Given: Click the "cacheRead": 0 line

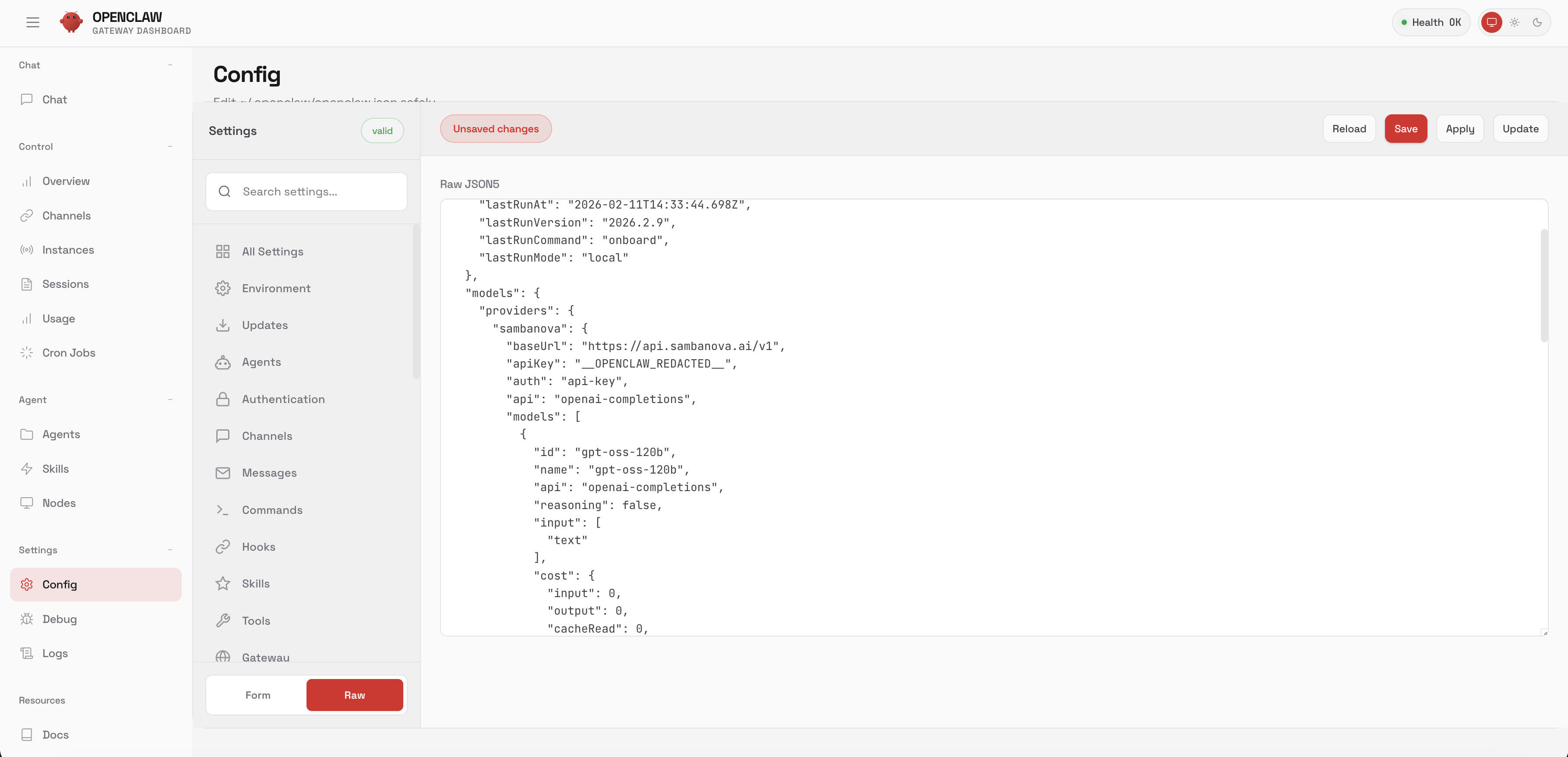Looking at the screenshot, I should tap(598, 629).
